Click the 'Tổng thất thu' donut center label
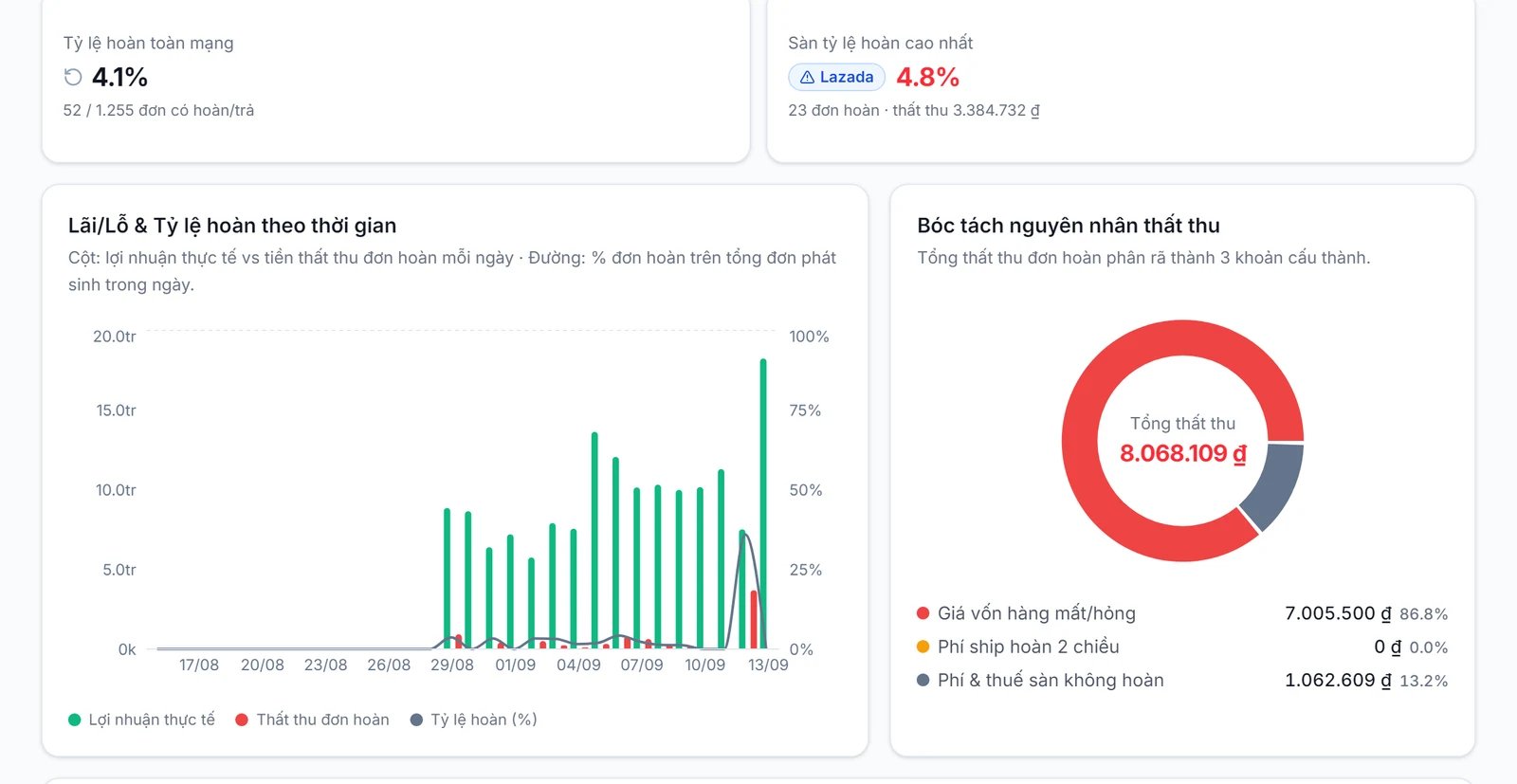Screen dimensions: 1517x784 [1183, 424]
